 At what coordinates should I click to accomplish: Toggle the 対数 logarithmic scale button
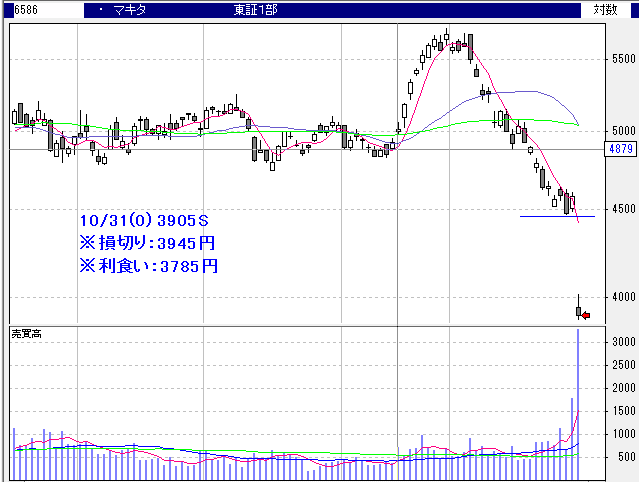[606, 9]
